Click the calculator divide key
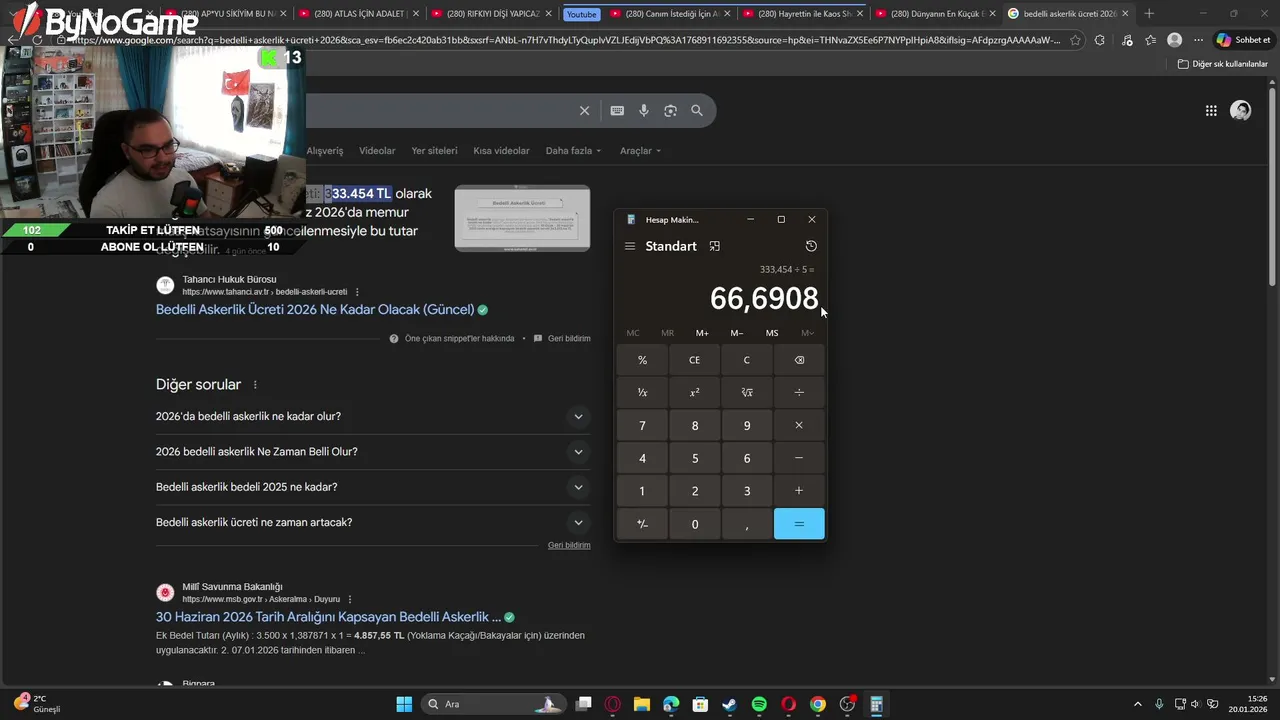 tap(799, 393)
